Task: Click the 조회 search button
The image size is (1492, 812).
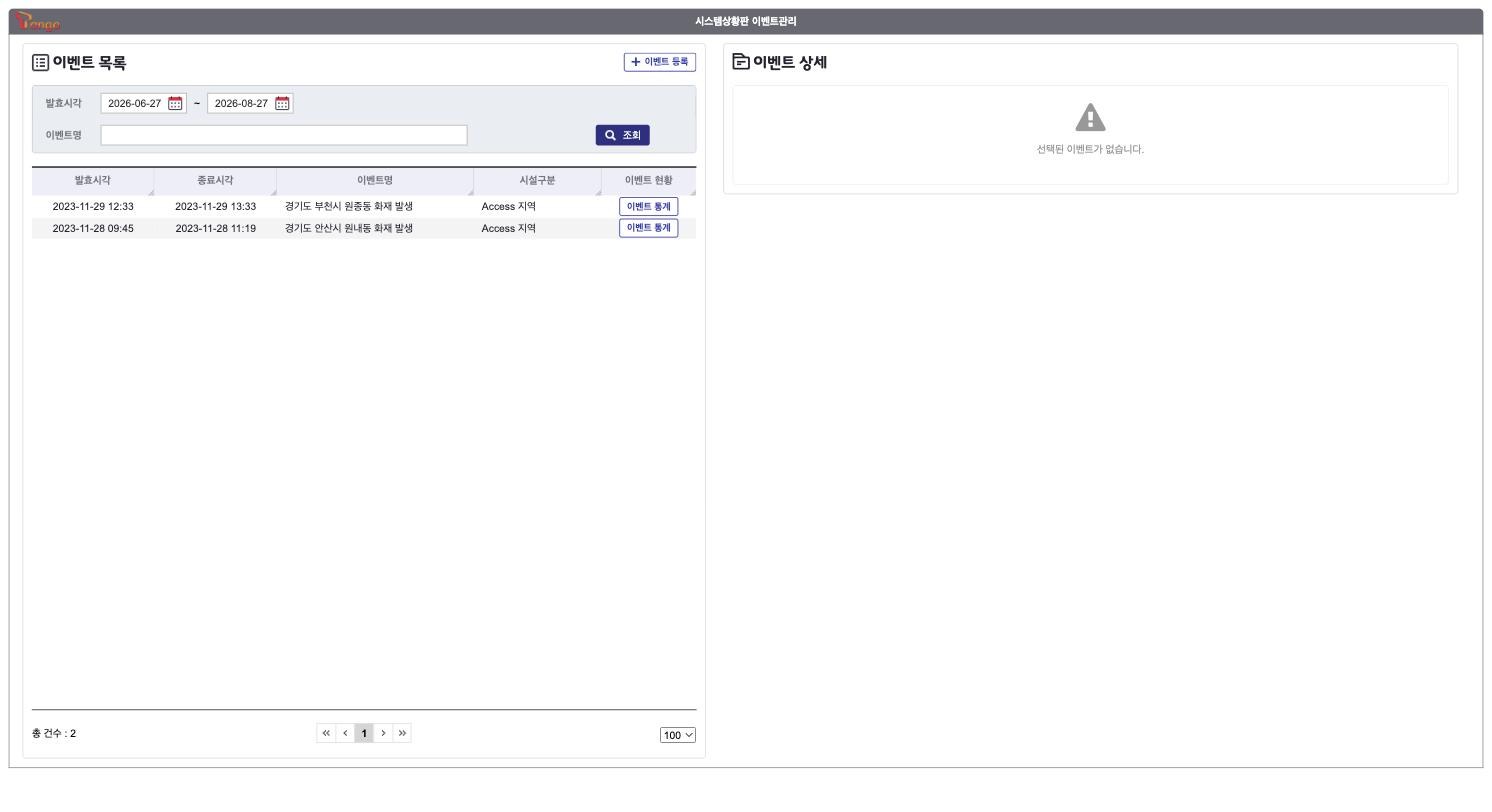Action: [x=623, y=135]
